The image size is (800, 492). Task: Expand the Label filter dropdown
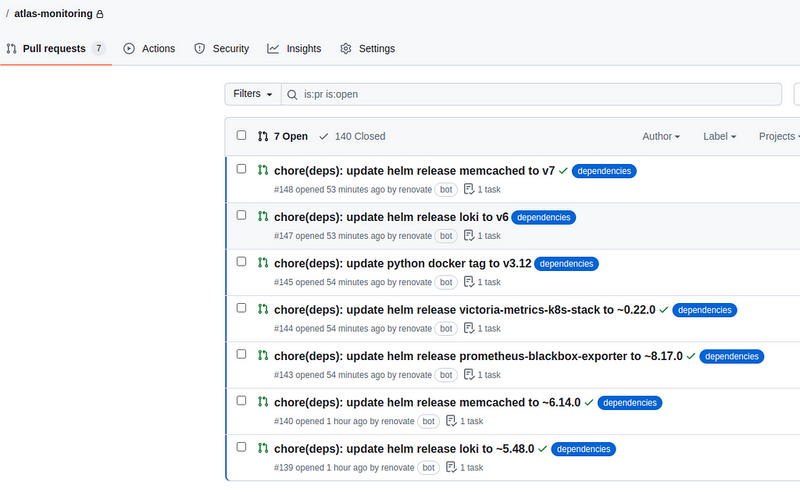[x=719, y=136]
